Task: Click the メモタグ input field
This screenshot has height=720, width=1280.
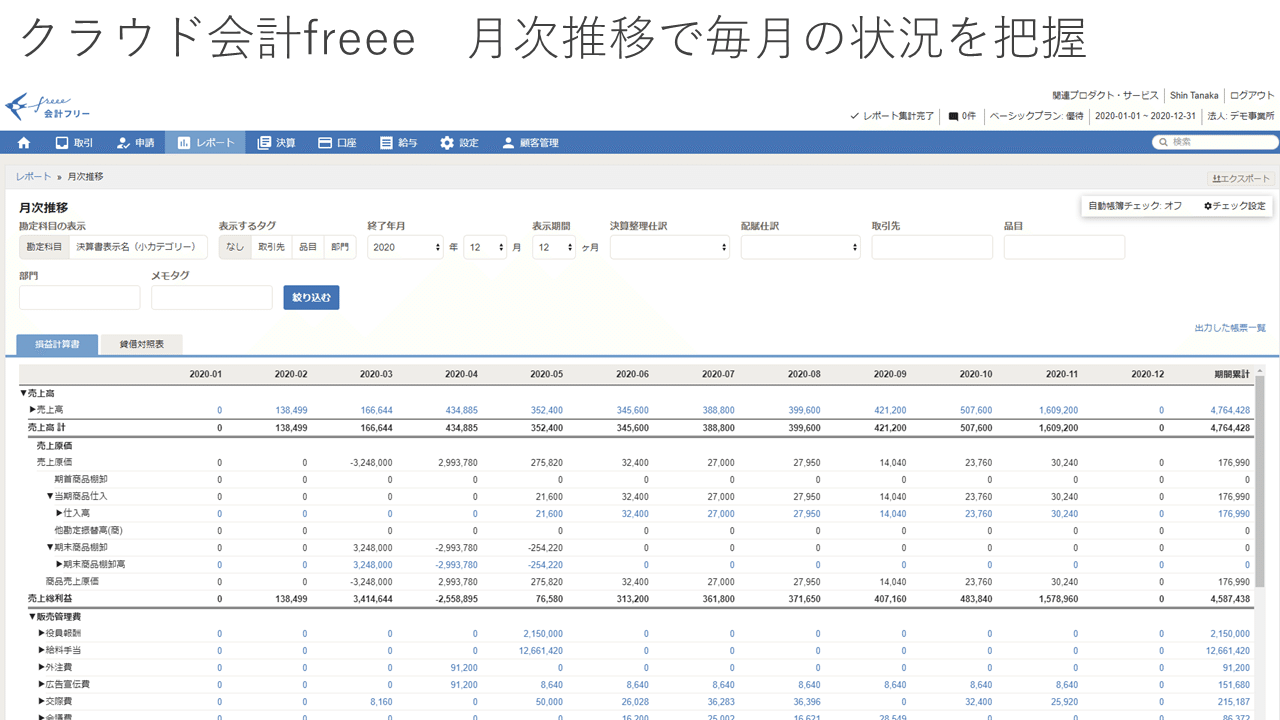Action: point(212,297)
